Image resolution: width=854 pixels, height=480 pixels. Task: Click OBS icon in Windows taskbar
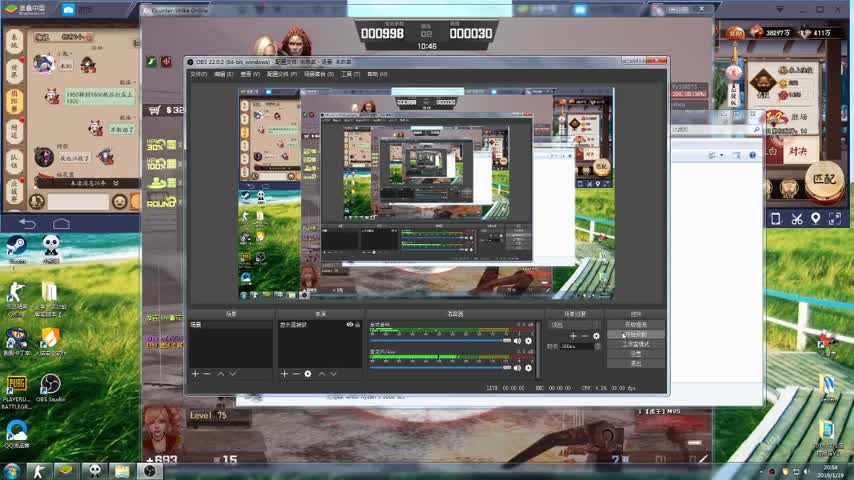coord(150,471)
